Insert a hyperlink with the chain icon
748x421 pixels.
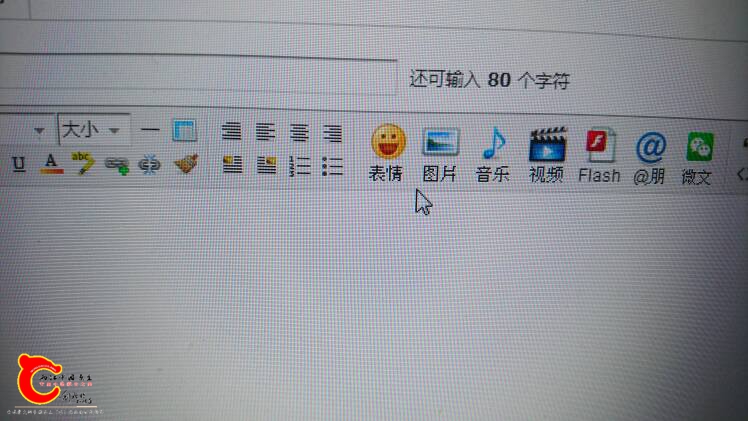click(117, 165)
